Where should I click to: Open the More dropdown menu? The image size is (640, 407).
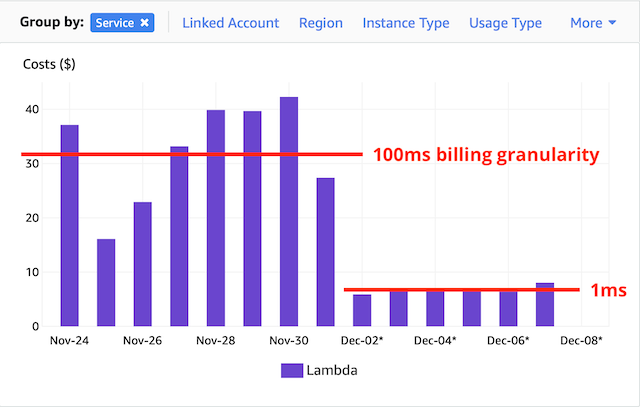pyautogui.click(x=592, y=22)
